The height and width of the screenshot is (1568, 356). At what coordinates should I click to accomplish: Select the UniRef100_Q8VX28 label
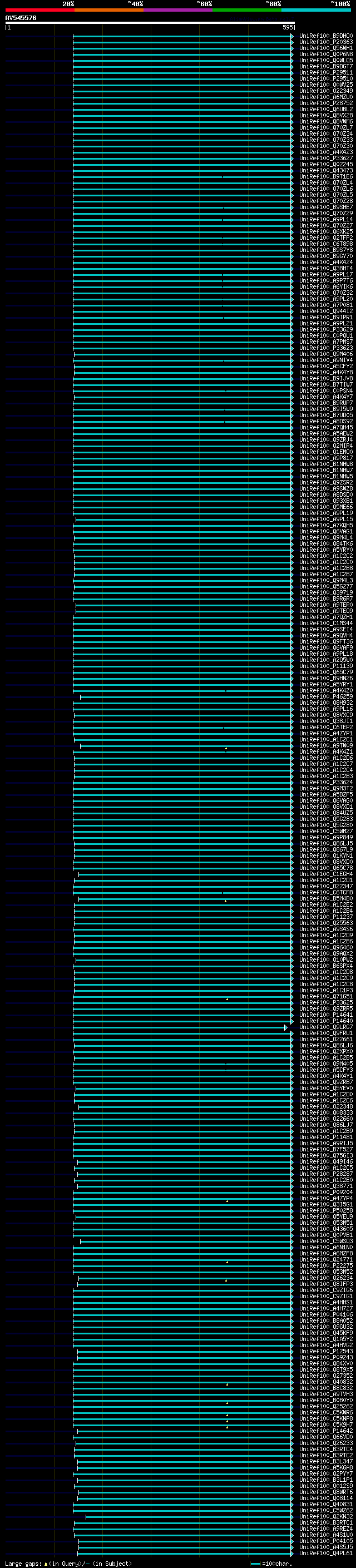[x=326, y=115]
